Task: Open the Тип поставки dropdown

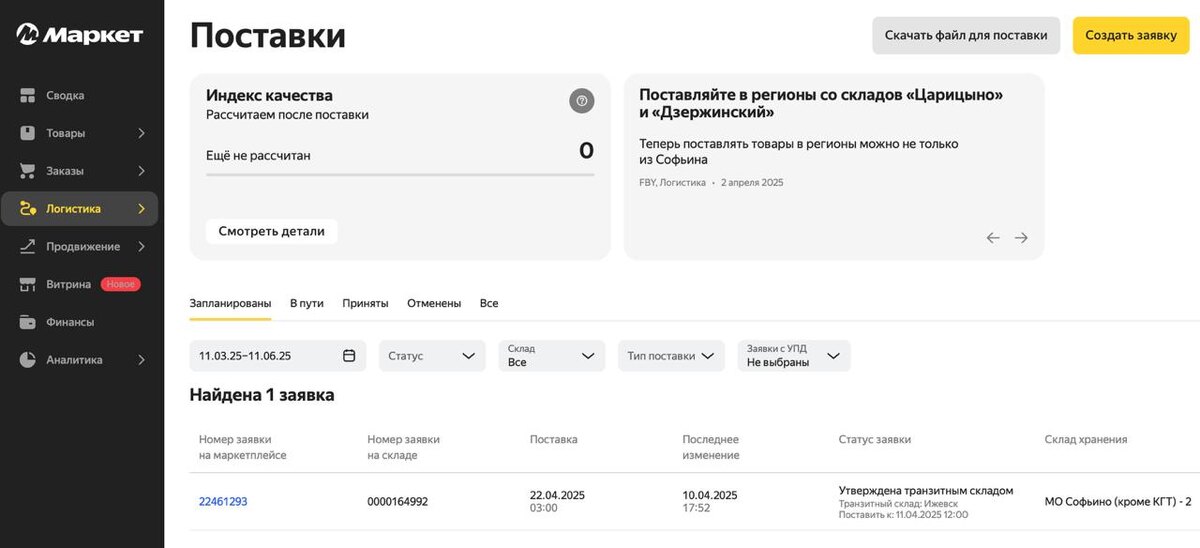Action: coord(671,356)
